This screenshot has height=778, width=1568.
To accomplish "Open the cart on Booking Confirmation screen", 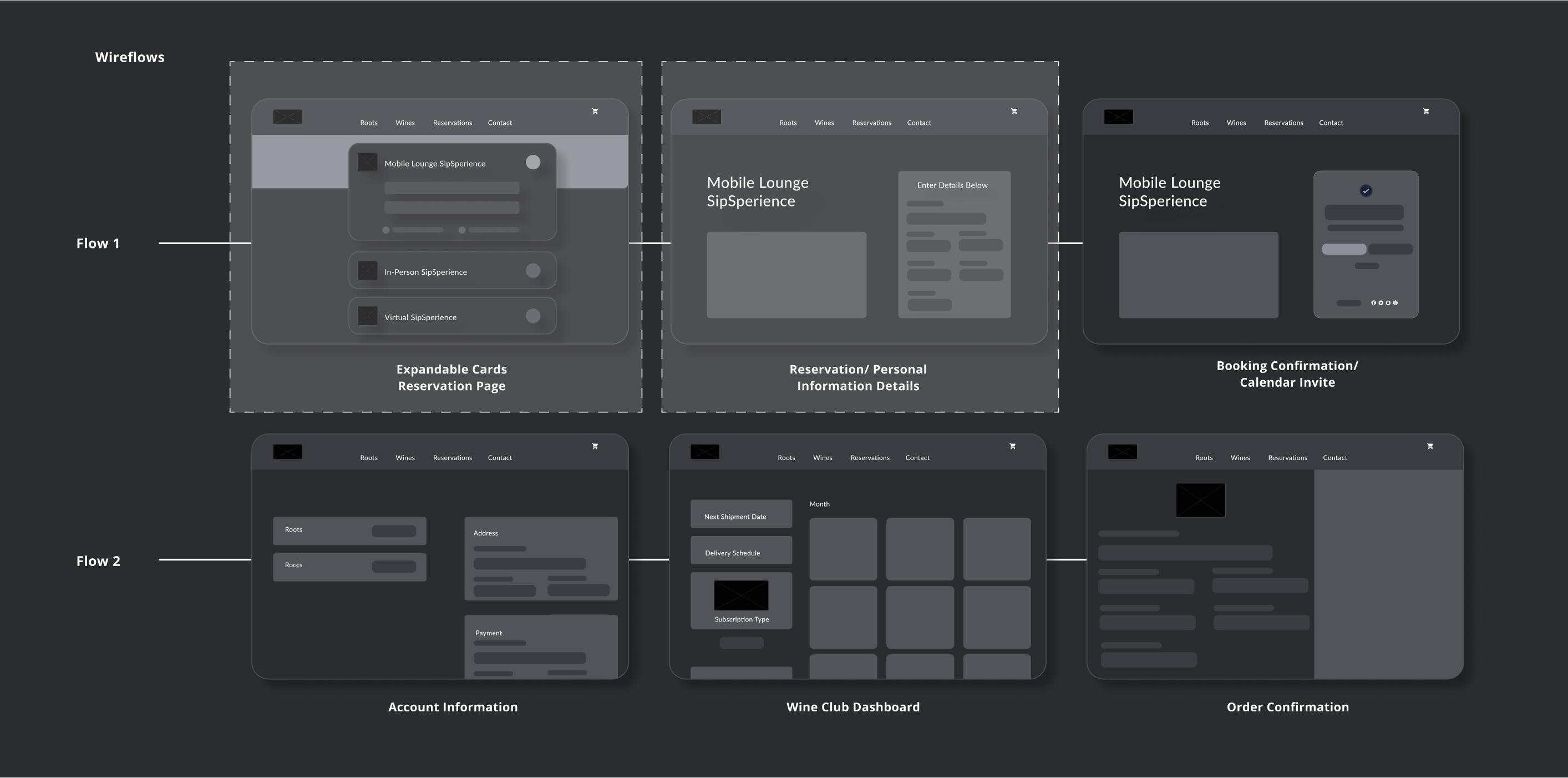I will (x=1427, y=112).
